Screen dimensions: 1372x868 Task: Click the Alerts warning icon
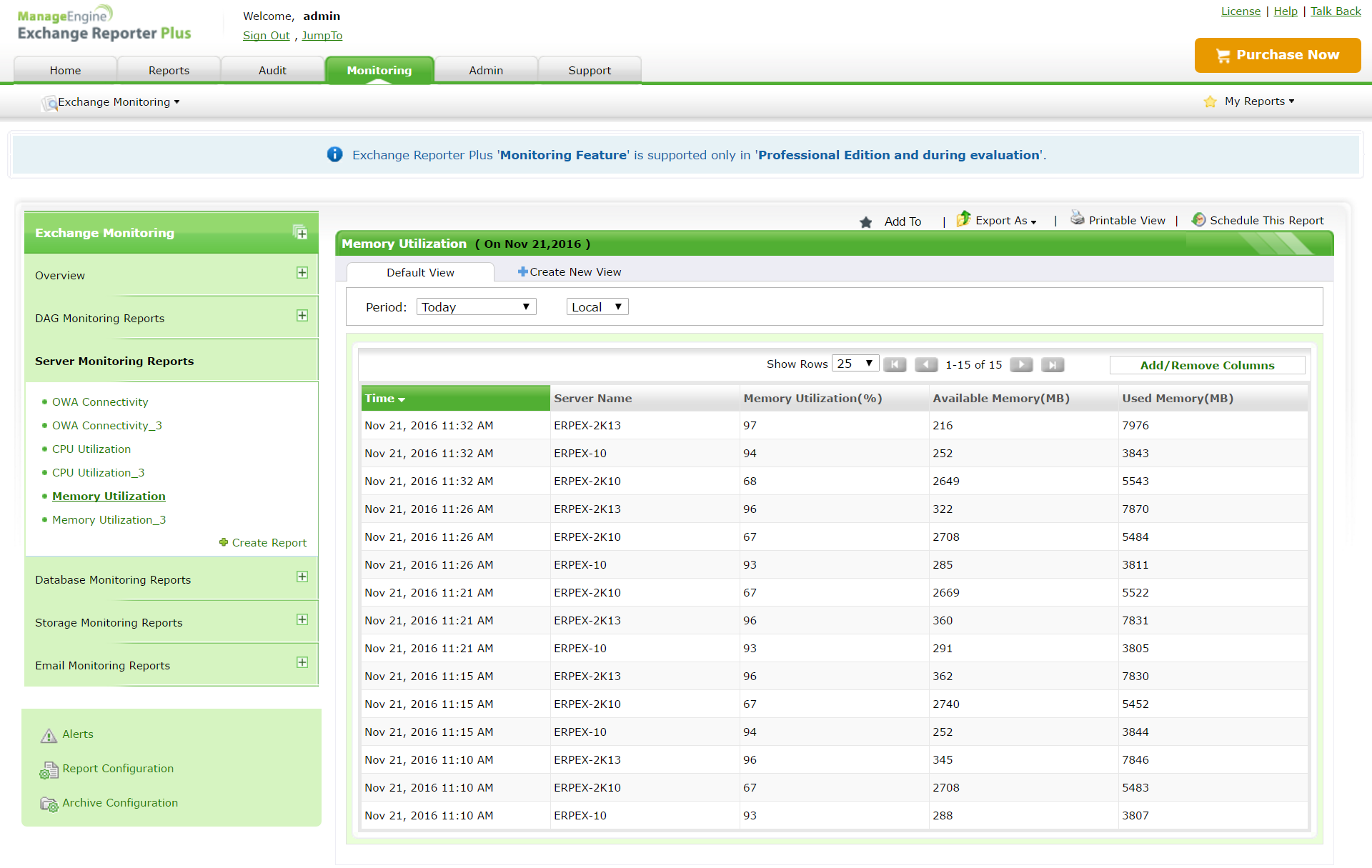tap(49, 735)
